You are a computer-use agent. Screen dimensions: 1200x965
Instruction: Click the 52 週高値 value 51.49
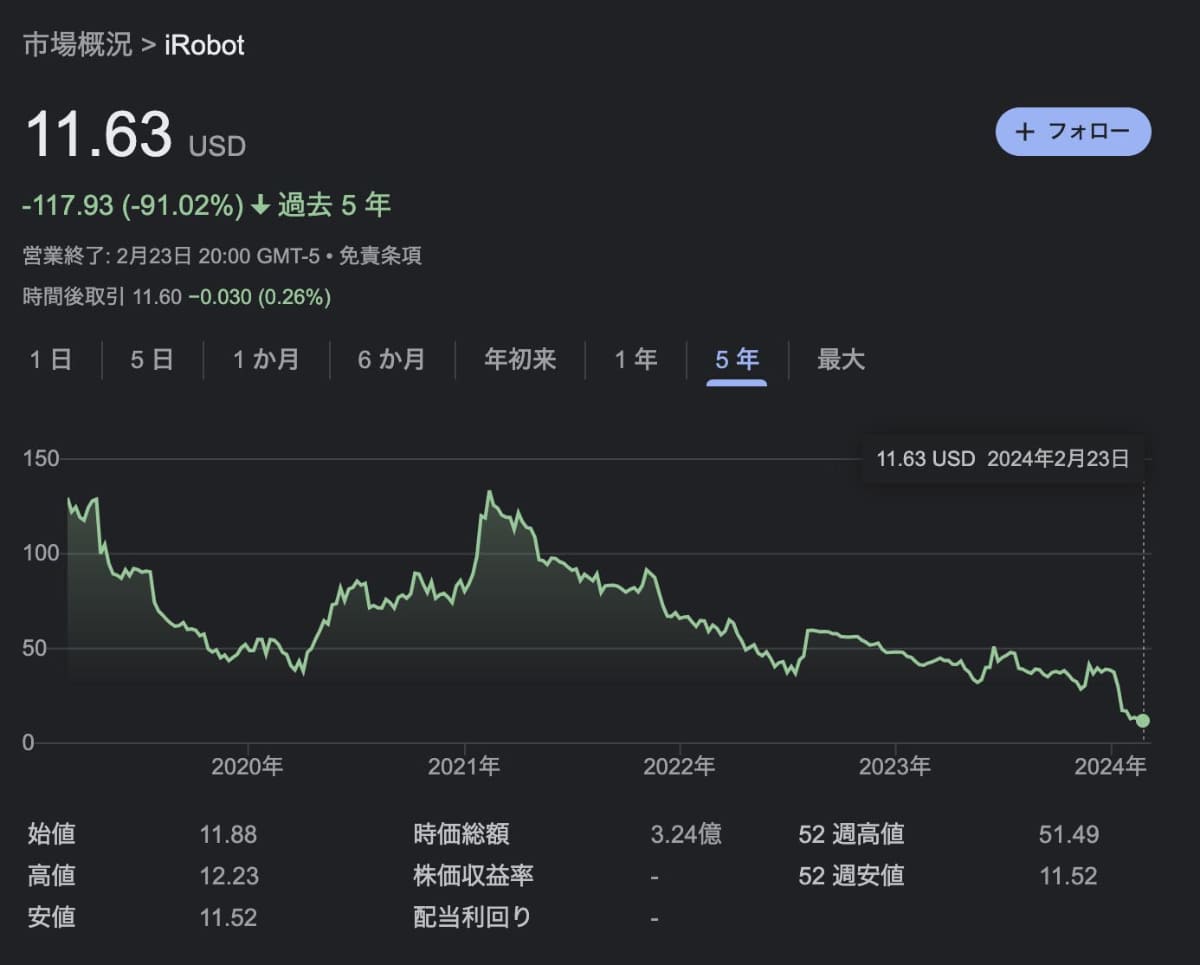tap(1068, 834)
